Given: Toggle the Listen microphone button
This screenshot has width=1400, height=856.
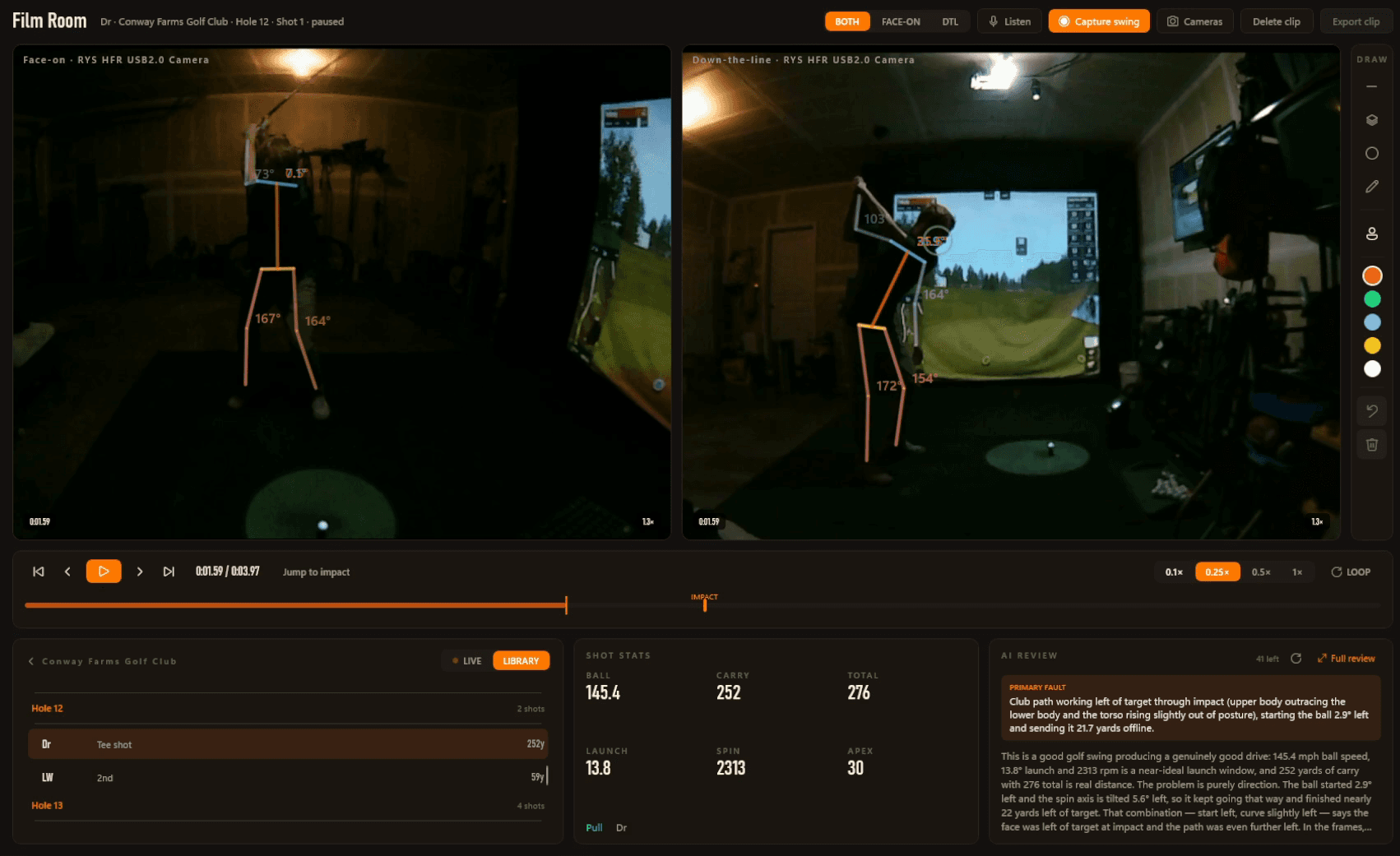Looking at the screenshot, I should pos(1010,21).
